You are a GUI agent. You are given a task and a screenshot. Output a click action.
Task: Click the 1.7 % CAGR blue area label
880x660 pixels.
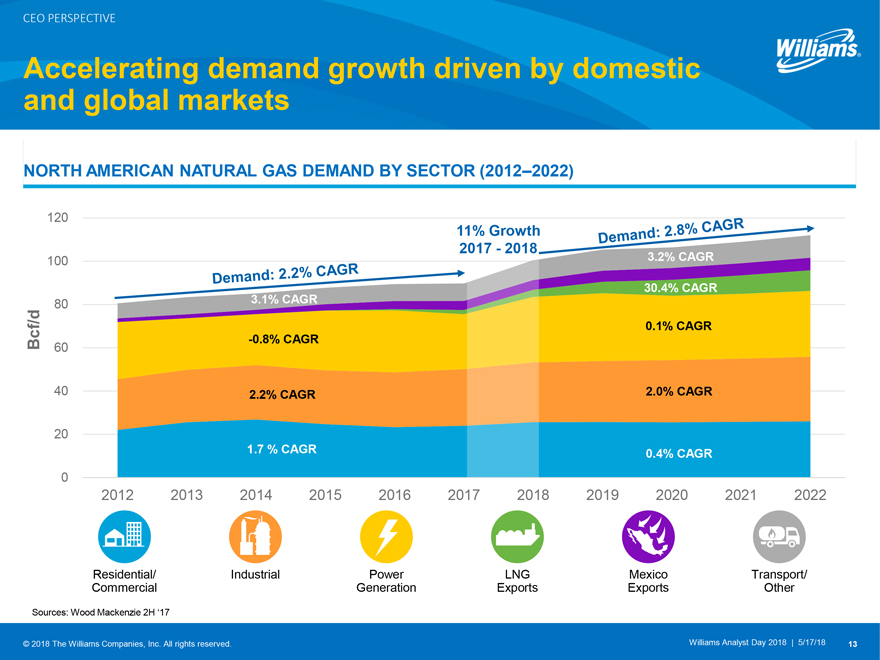coord(281,449)
